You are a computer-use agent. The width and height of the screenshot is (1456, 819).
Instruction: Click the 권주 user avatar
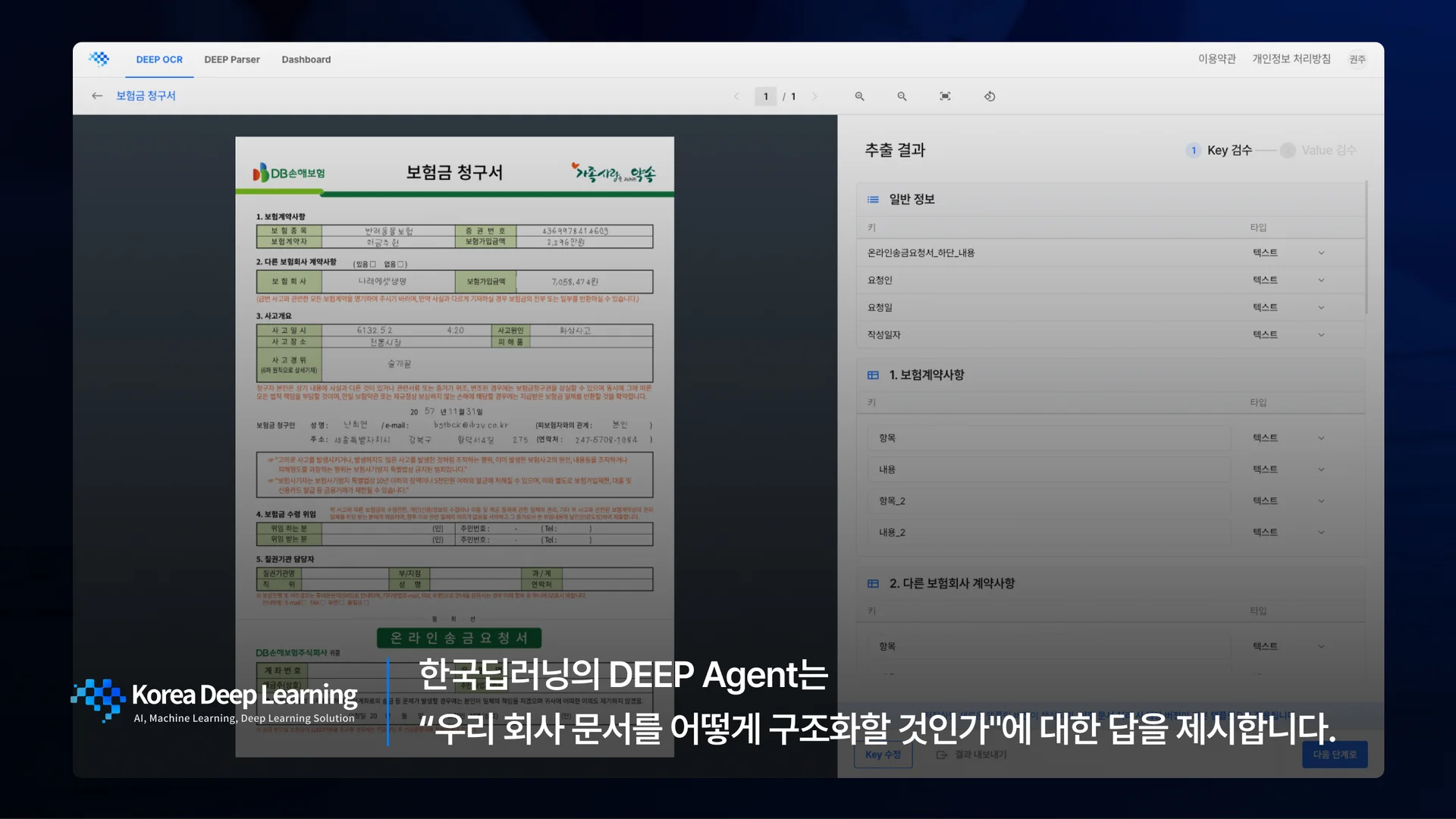[1357, 59]
